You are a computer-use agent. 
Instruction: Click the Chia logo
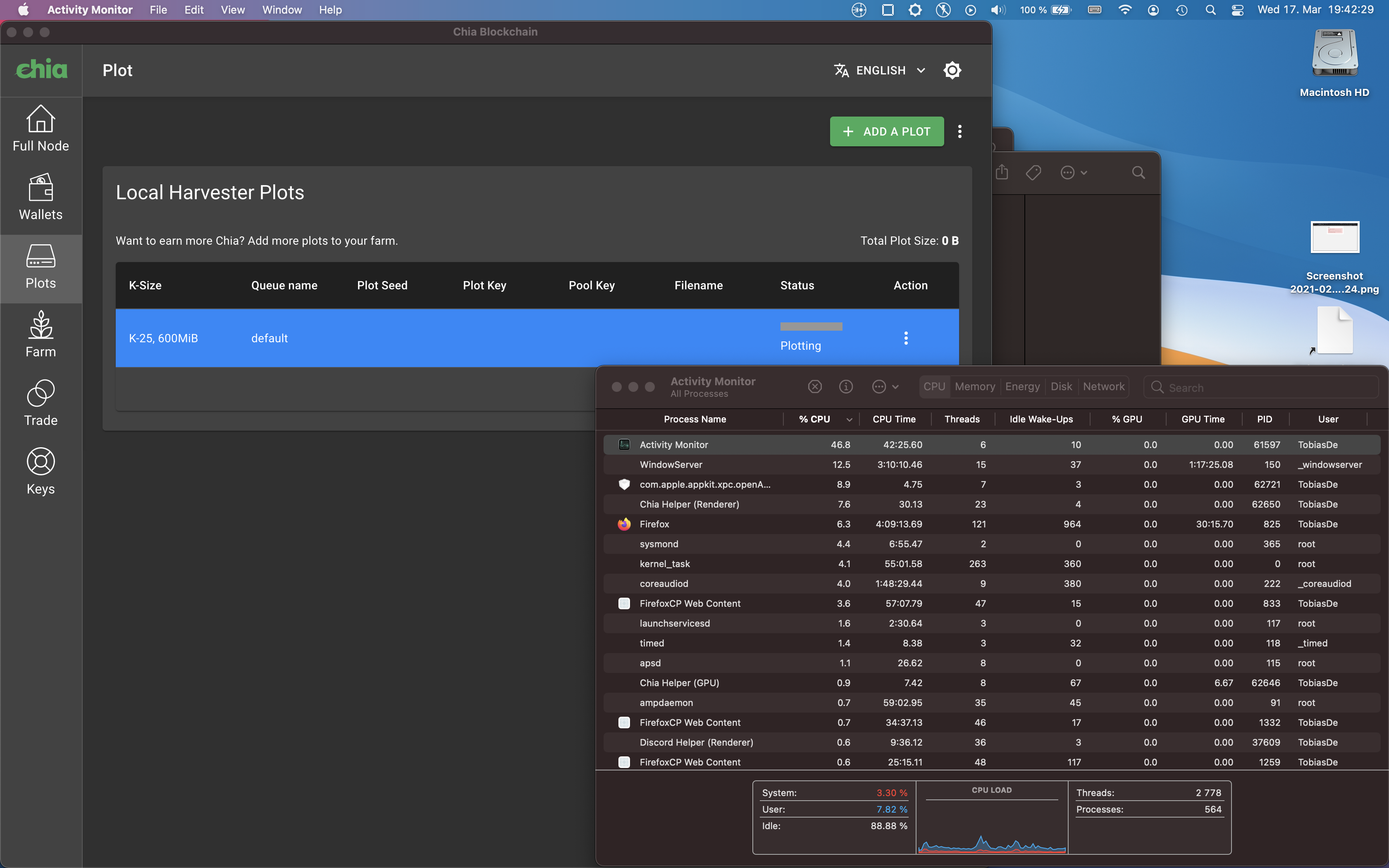41,69
